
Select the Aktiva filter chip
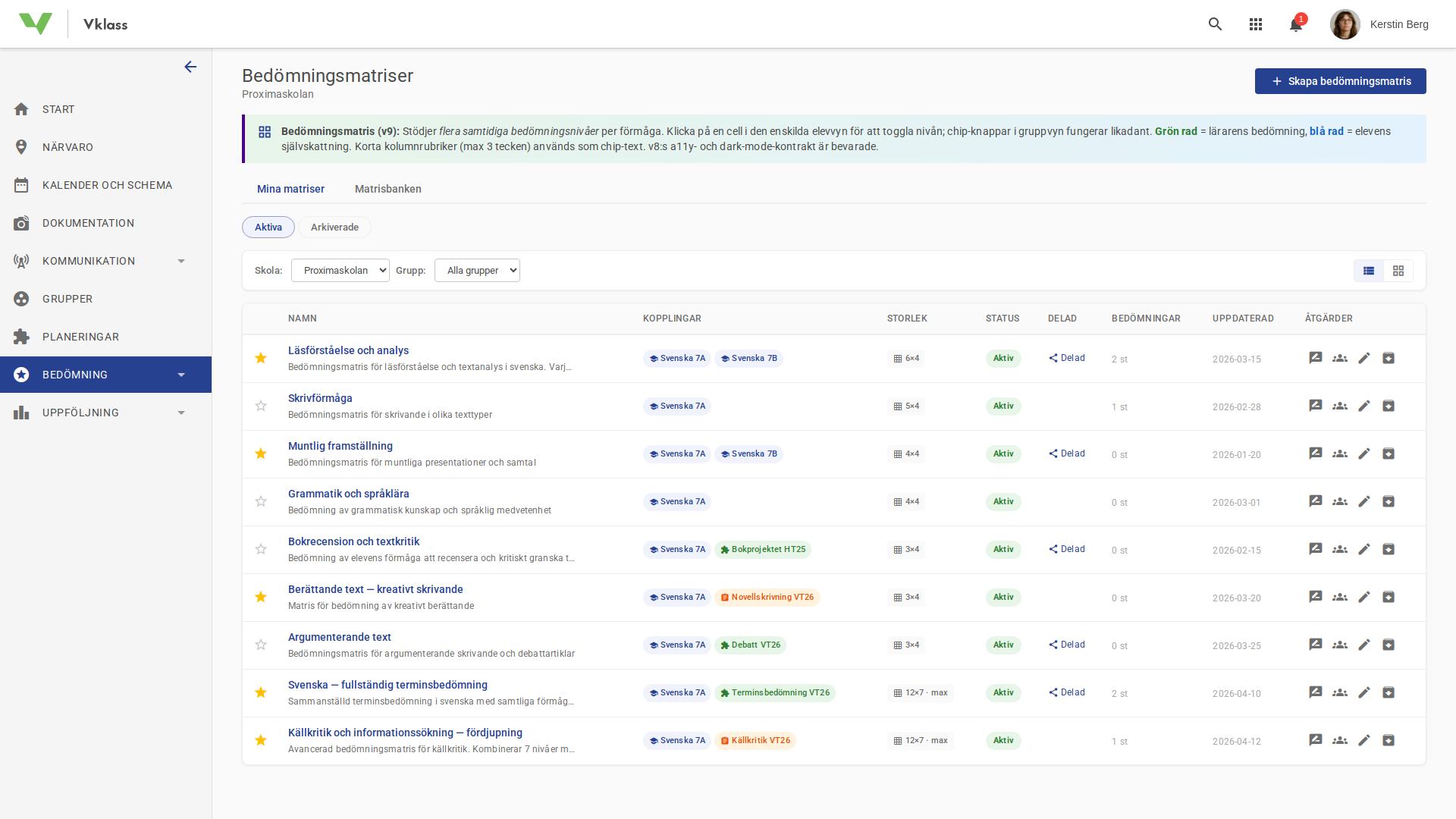268,227
